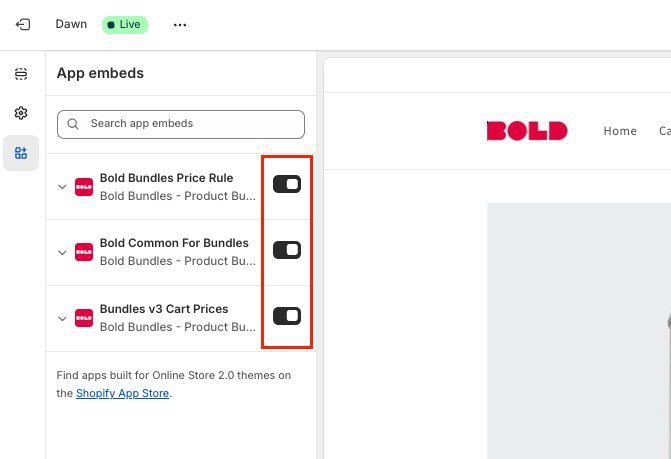Click the Home menu item in preview
The image size is (671, 459).
tap(620, 131)
